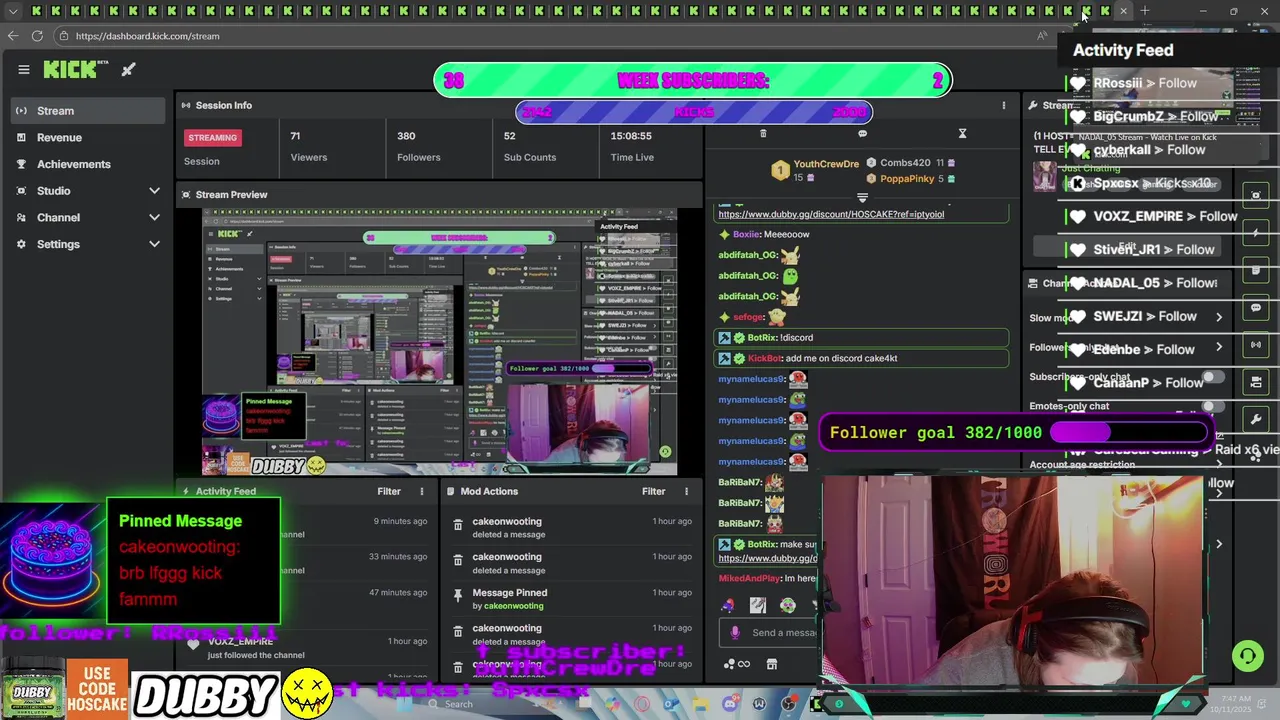Select Achievements in the sidebar

90,164
